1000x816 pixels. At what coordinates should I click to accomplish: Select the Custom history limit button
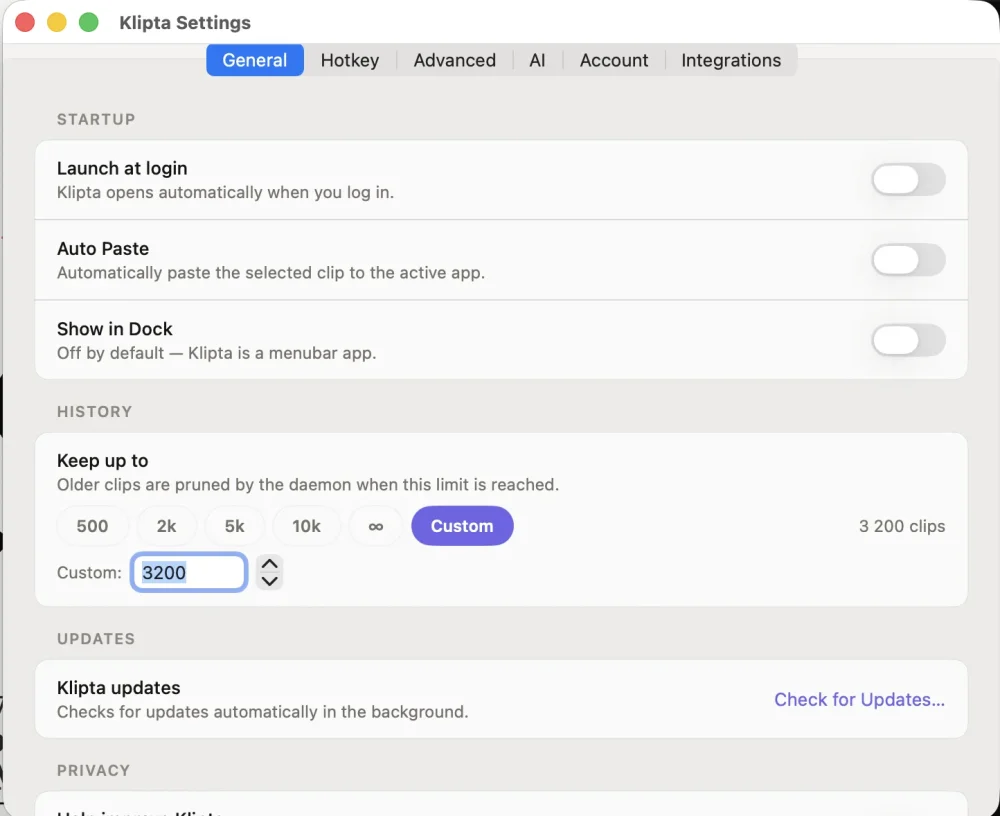[462, 526]
